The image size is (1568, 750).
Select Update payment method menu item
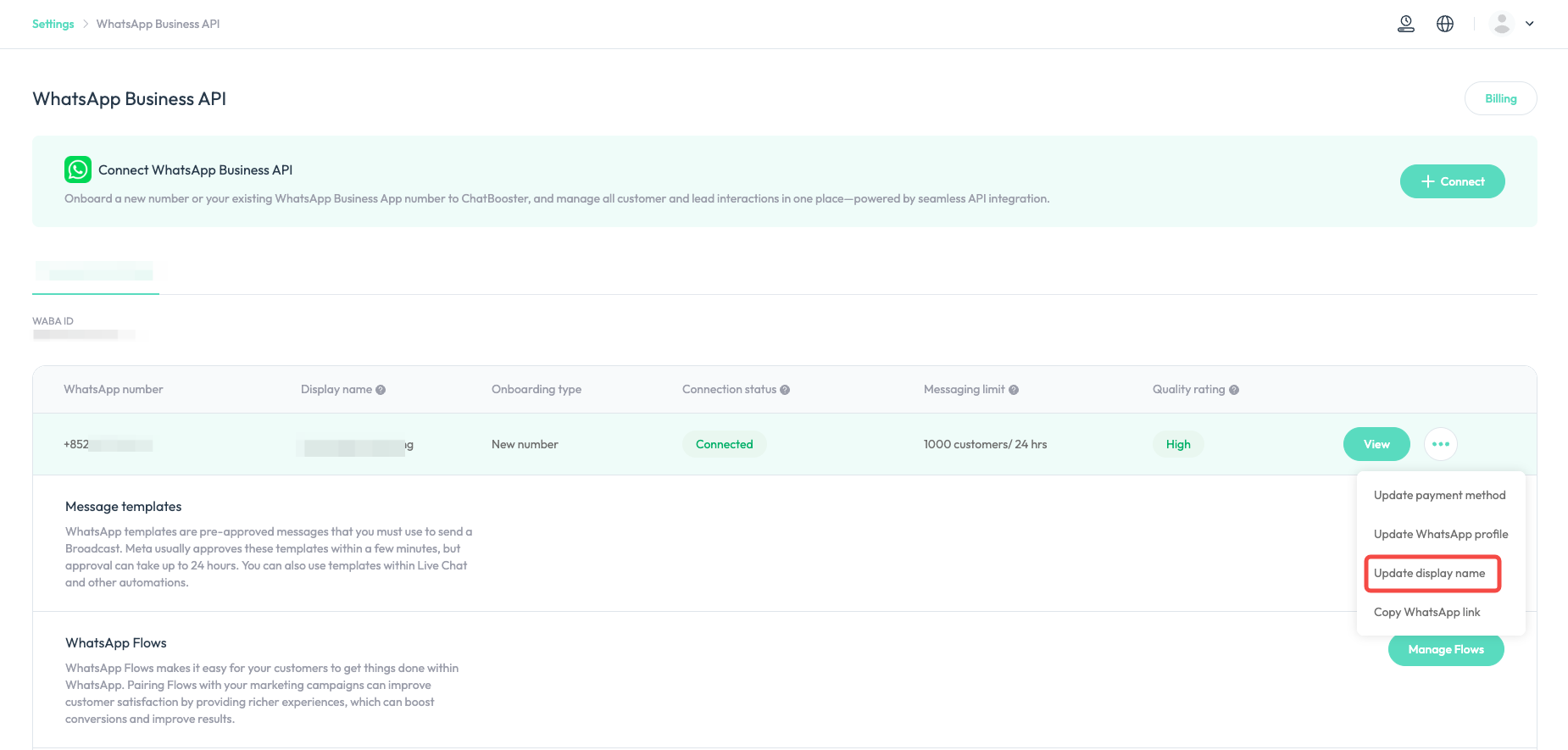coord(1439,495)
